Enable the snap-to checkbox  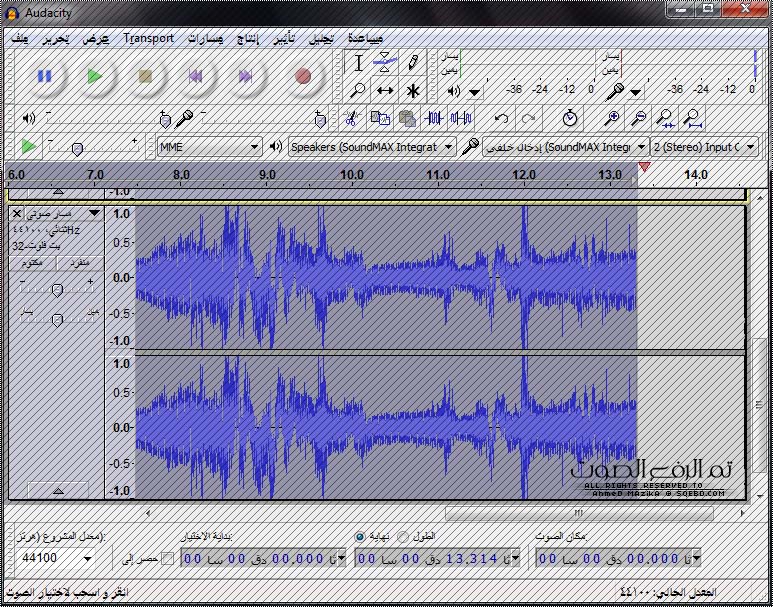[x=167, y=558]
